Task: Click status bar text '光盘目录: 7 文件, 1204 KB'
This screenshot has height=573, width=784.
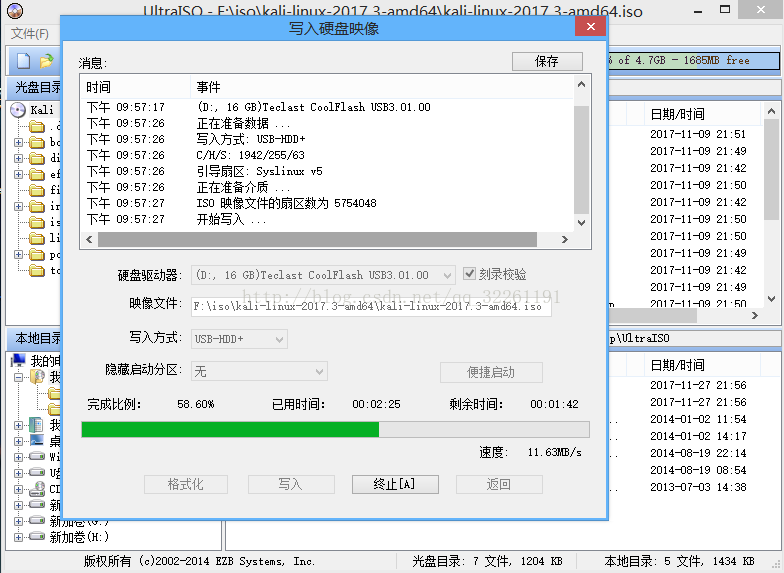Action: coord(487,561)
